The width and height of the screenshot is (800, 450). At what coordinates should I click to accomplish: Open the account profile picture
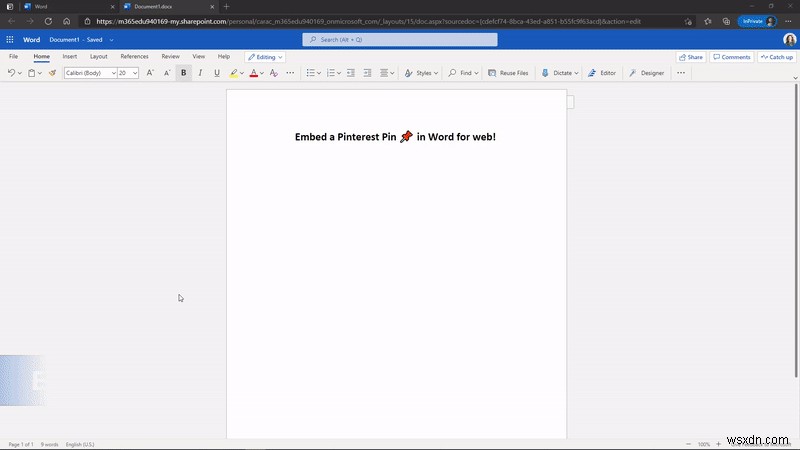[789, 39]
